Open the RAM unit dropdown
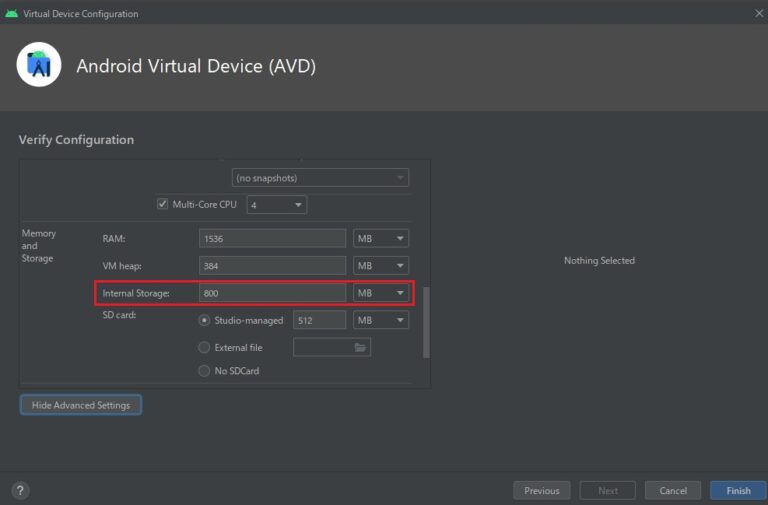The width and height of the screenshot is (768, 505). coord(381,239)
